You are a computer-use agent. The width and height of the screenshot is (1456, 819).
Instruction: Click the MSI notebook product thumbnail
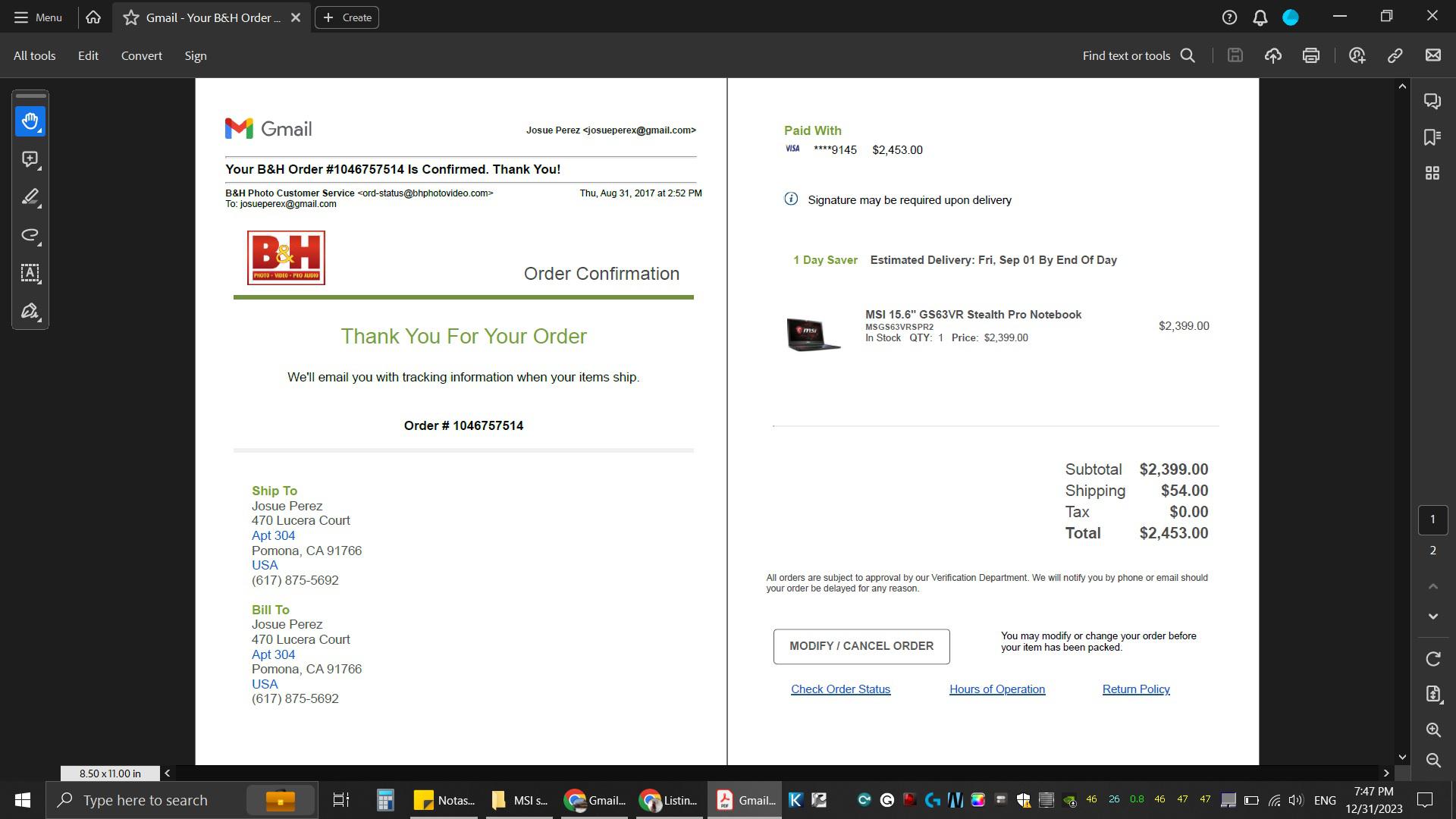[814, 334]
